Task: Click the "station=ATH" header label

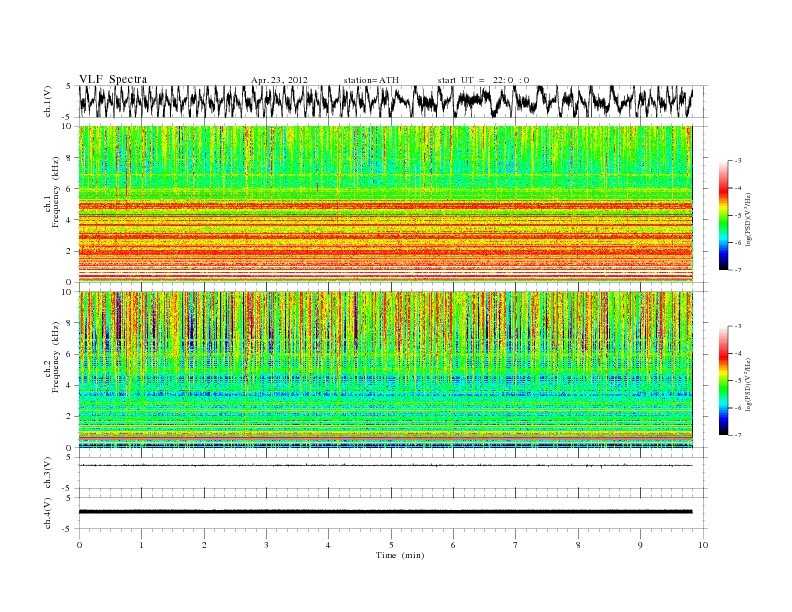Action: [x=371, y=80]
